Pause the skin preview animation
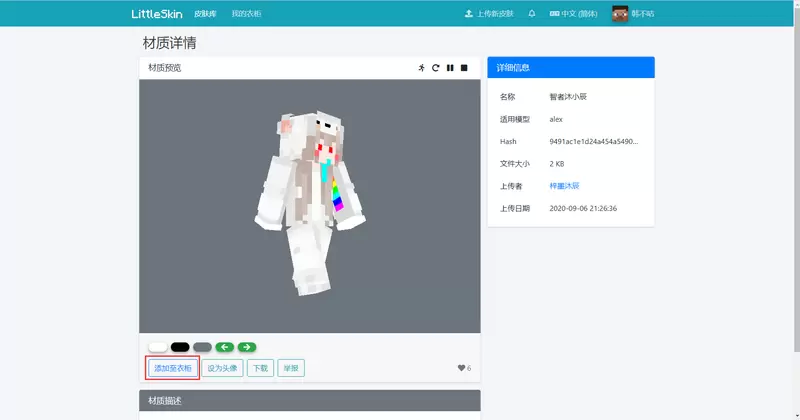800x420 pixels. [450, 68]
